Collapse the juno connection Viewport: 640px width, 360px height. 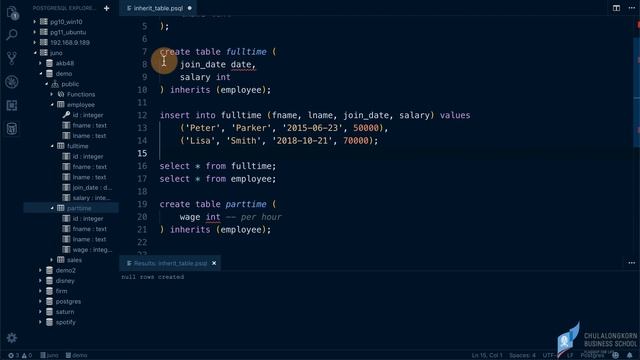pyautogui.click(x=35, y=53)
